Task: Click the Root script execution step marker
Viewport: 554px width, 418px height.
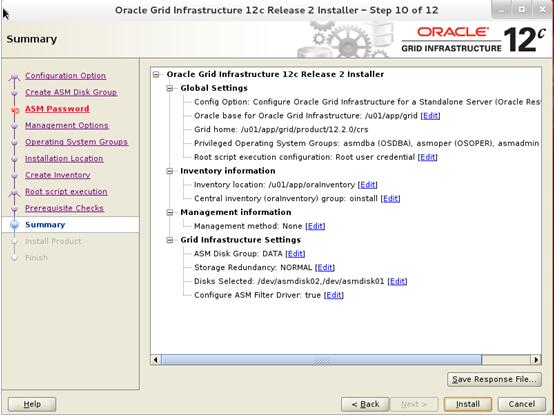Action: 14,193
